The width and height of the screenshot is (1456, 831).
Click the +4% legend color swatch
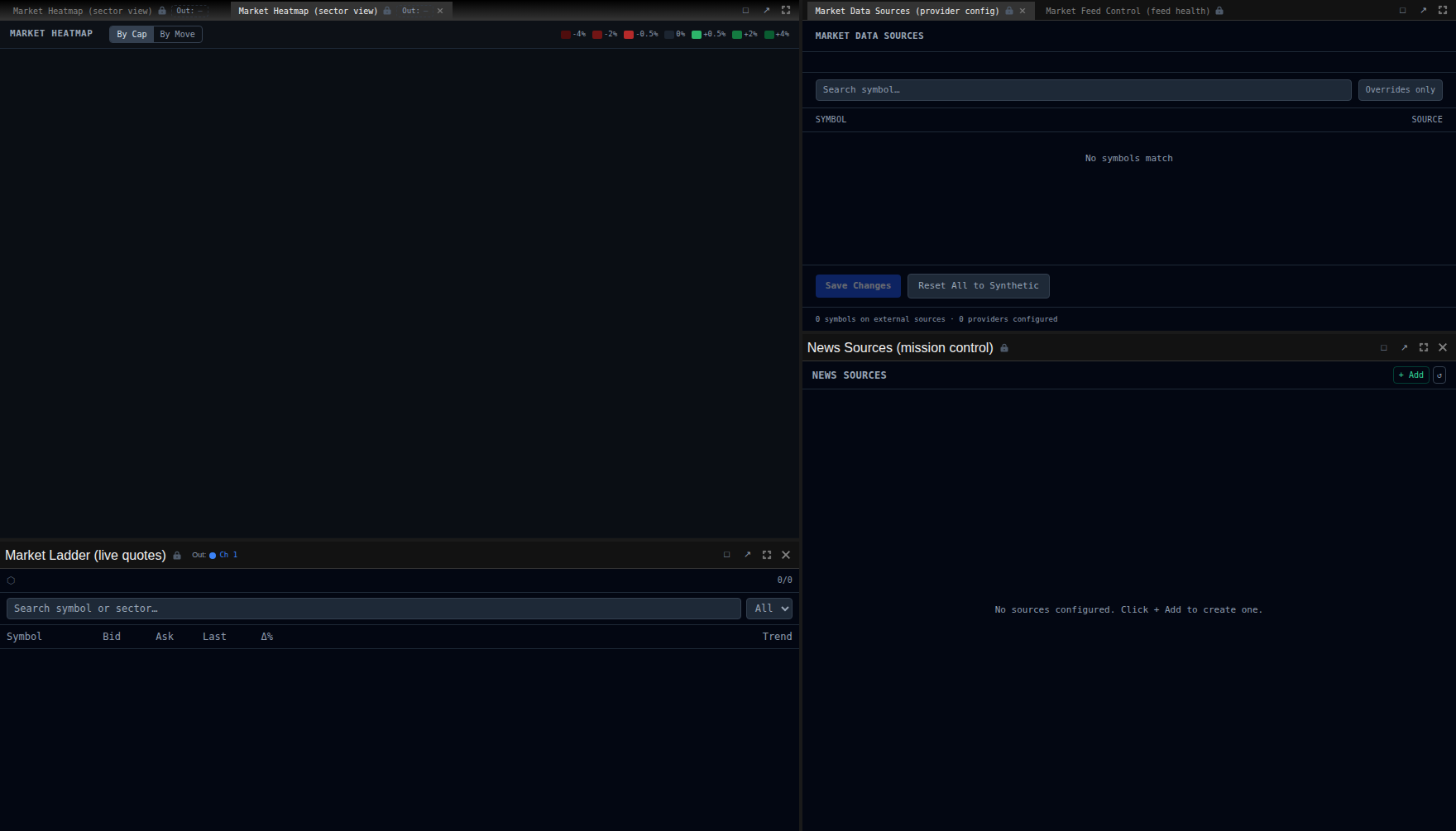coord(769,34)
